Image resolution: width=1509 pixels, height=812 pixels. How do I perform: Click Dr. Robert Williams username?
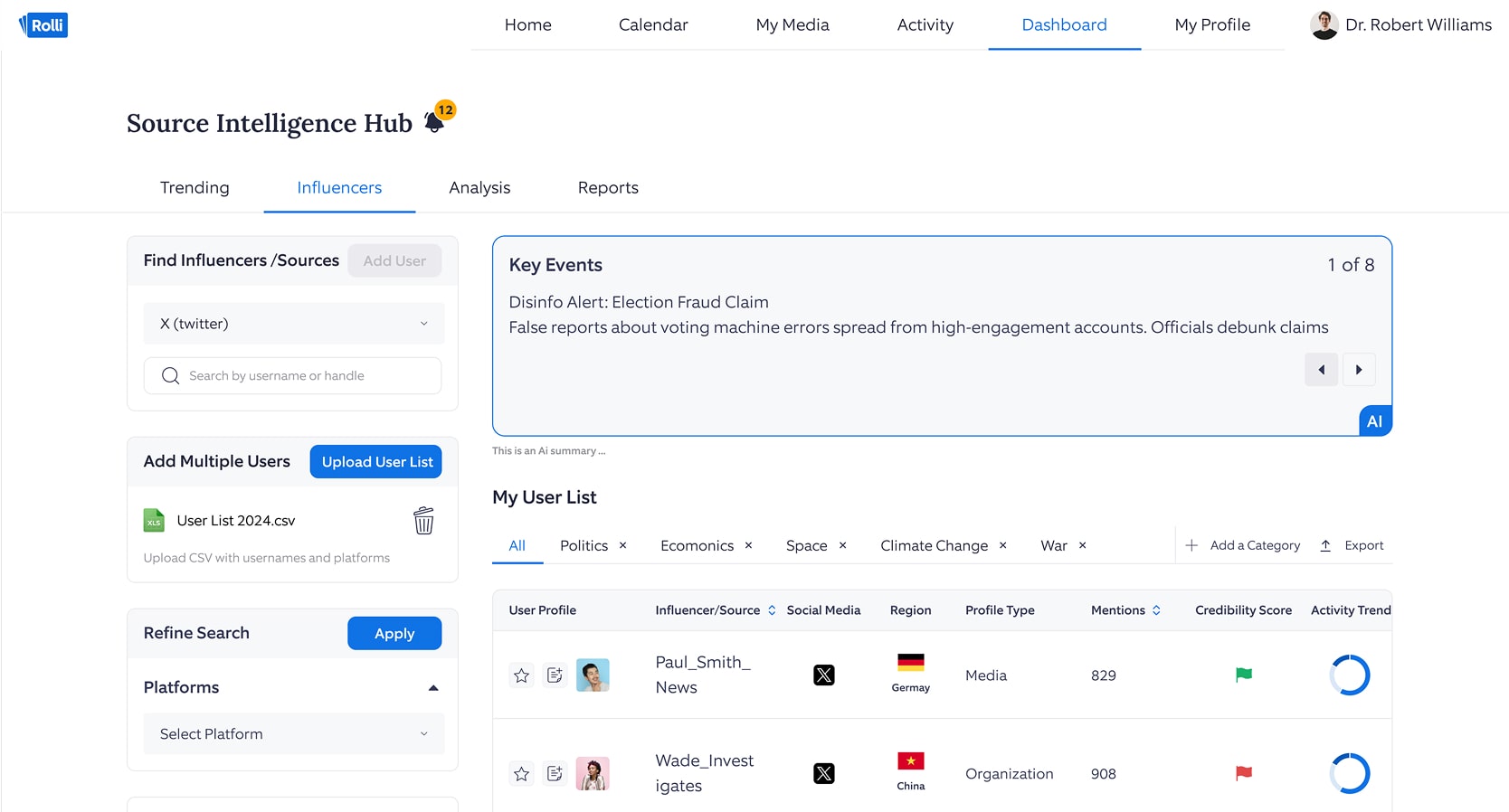pyautogui.click(x=1419, y=25)
